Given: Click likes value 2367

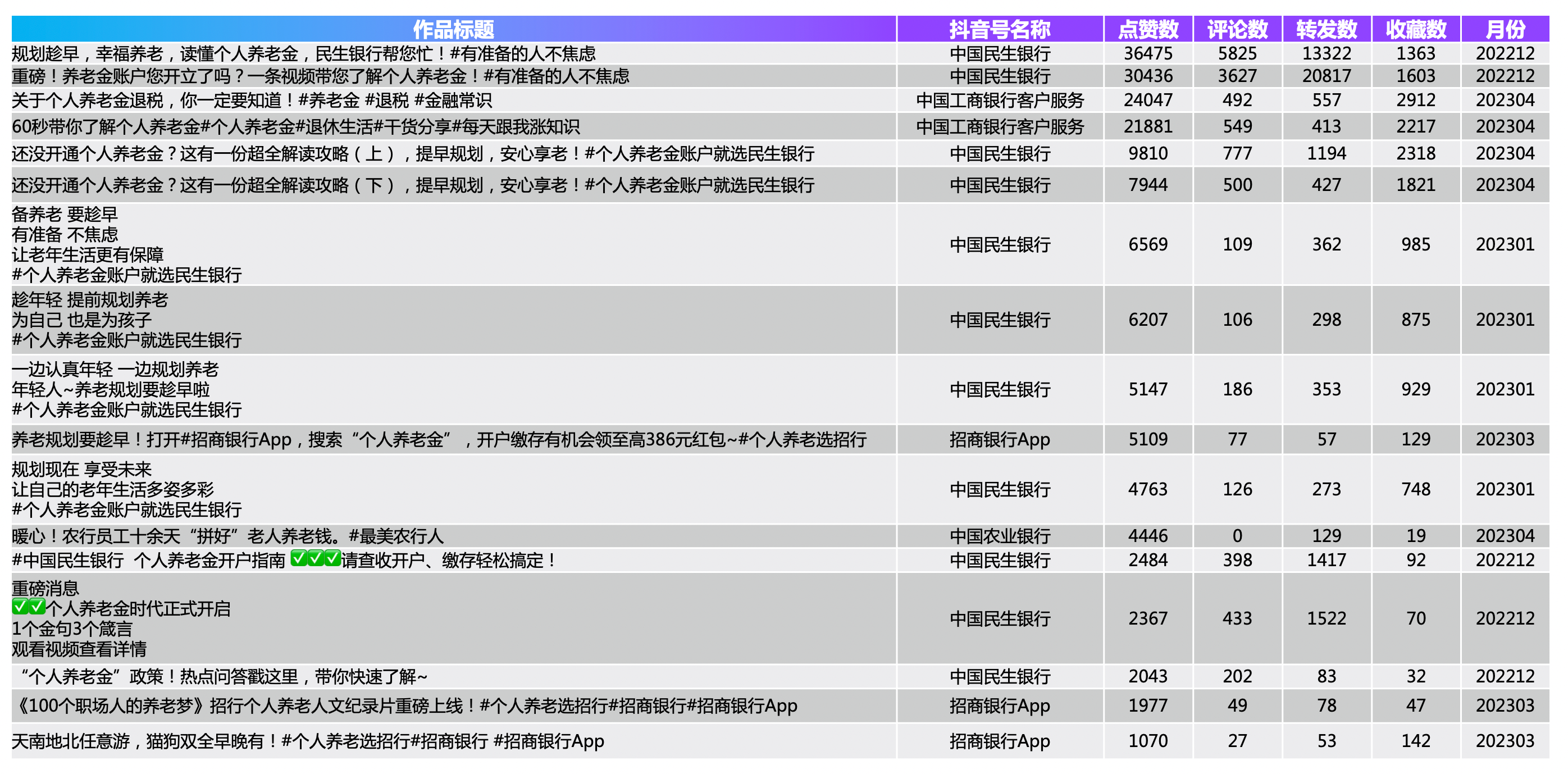Looking at the screenshot, I should click(x=1148, y=618).
